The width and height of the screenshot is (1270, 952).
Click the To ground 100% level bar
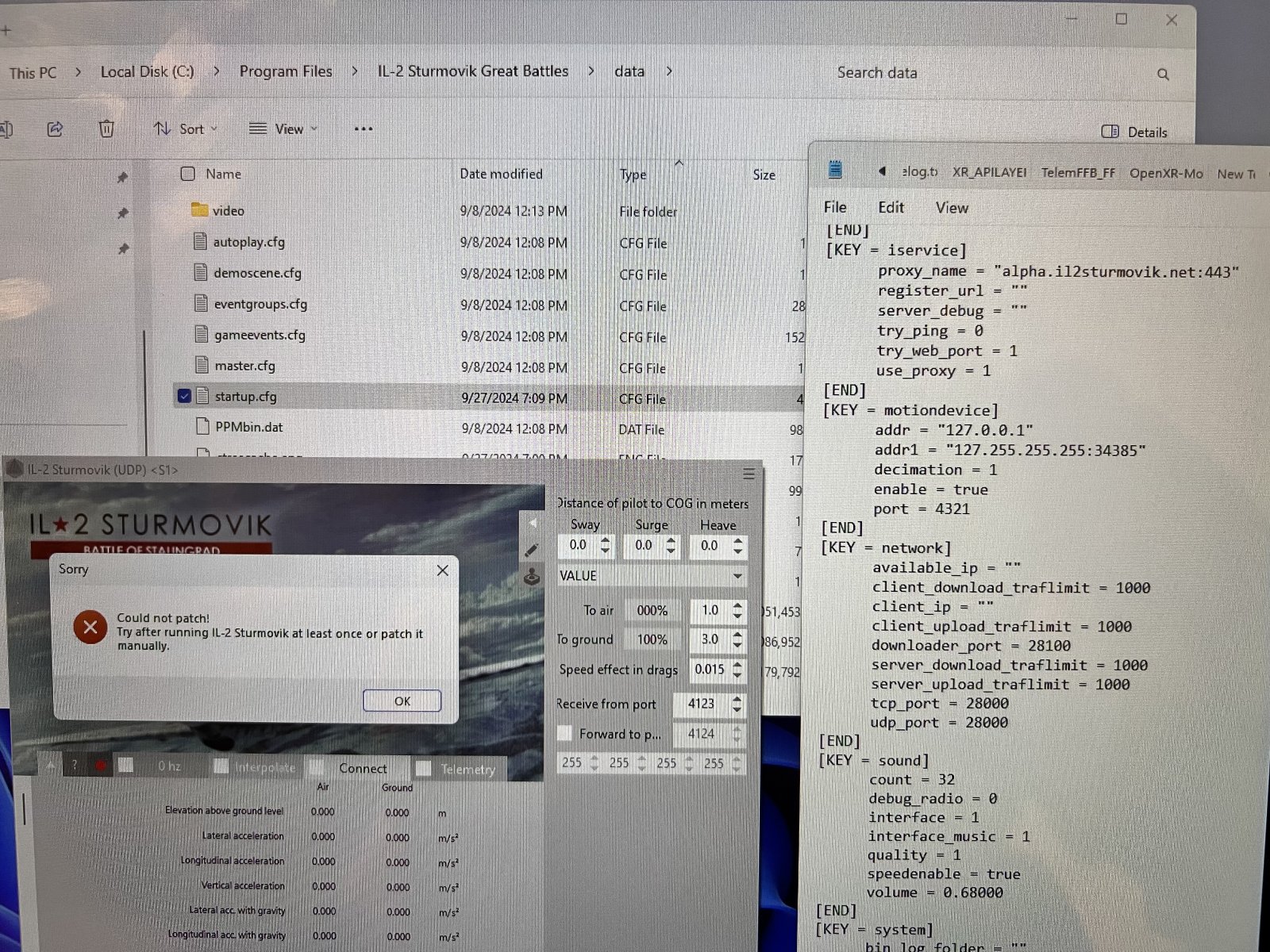(x=652, y=639)
